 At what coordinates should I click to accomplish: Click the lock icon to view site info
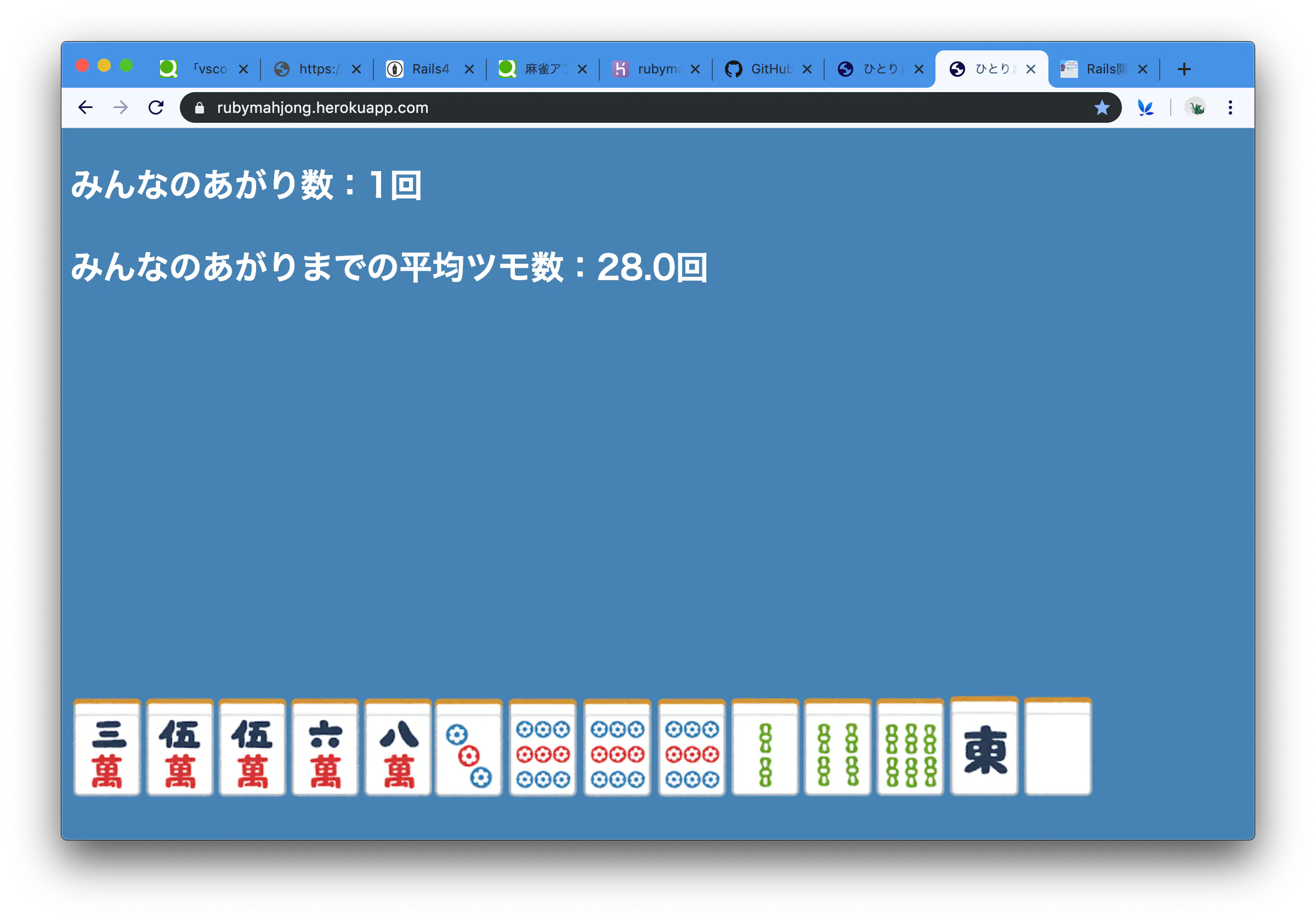(x=200, y=107)
